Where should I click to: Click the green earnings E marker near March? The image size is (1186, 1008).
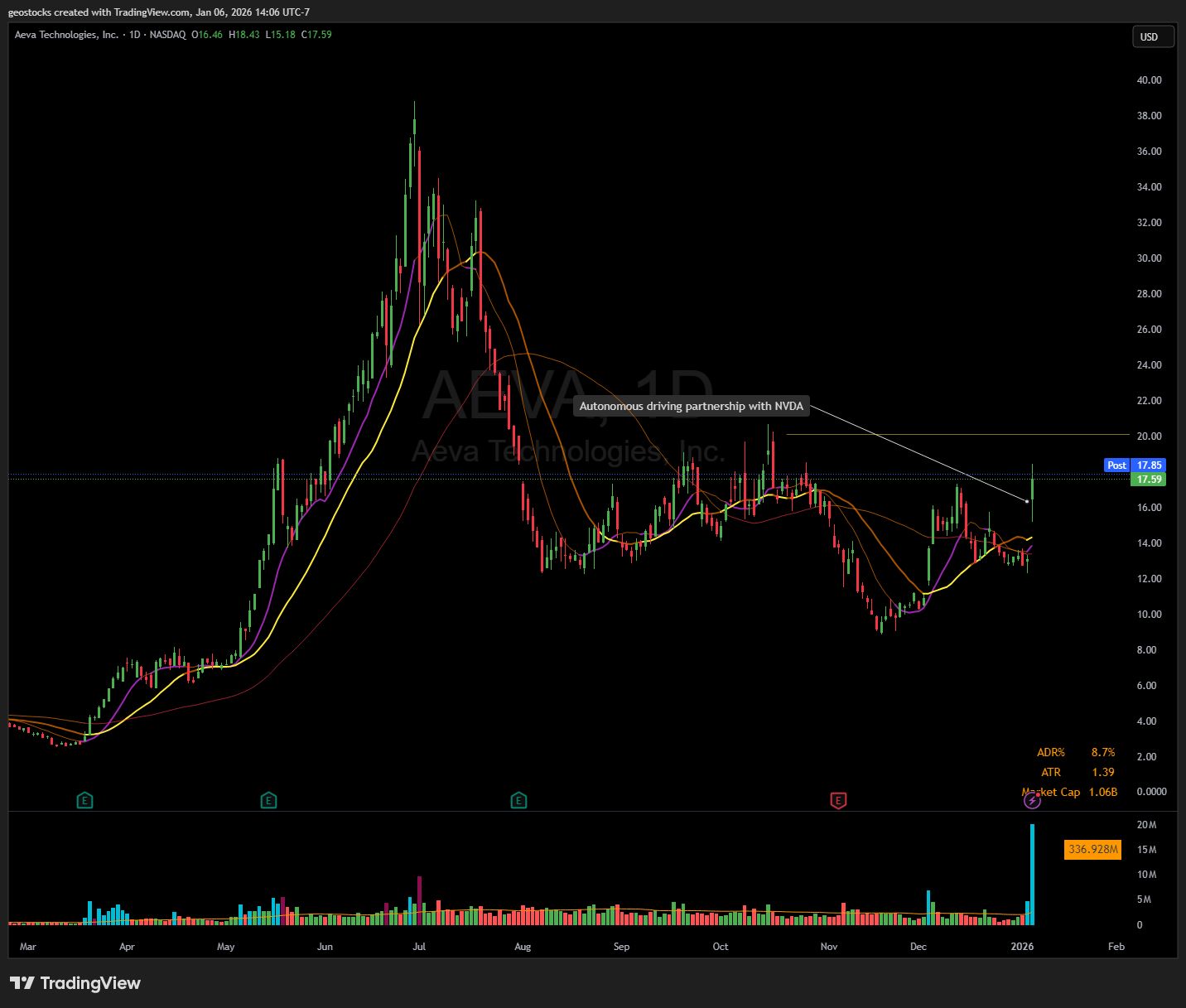pos(84,800)
